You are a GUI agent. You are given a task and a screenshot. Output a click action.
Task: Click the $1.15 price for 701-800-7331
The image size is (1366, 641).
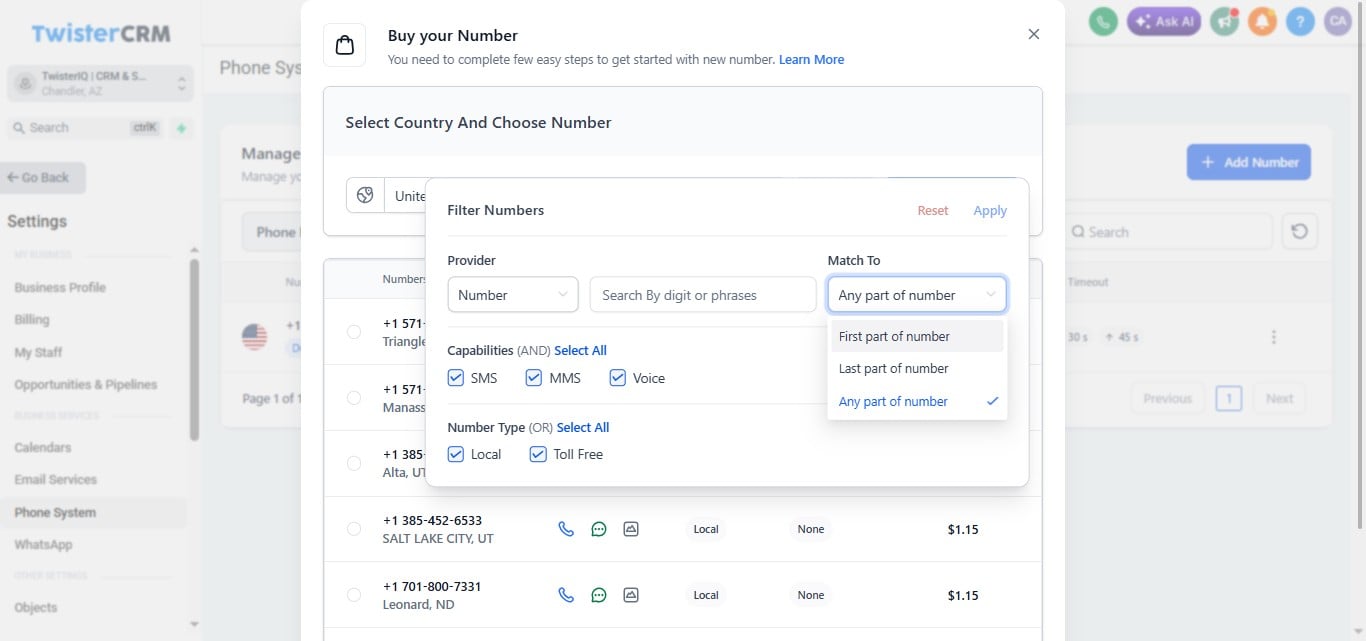pyautogui.click(x=963, y=595)
